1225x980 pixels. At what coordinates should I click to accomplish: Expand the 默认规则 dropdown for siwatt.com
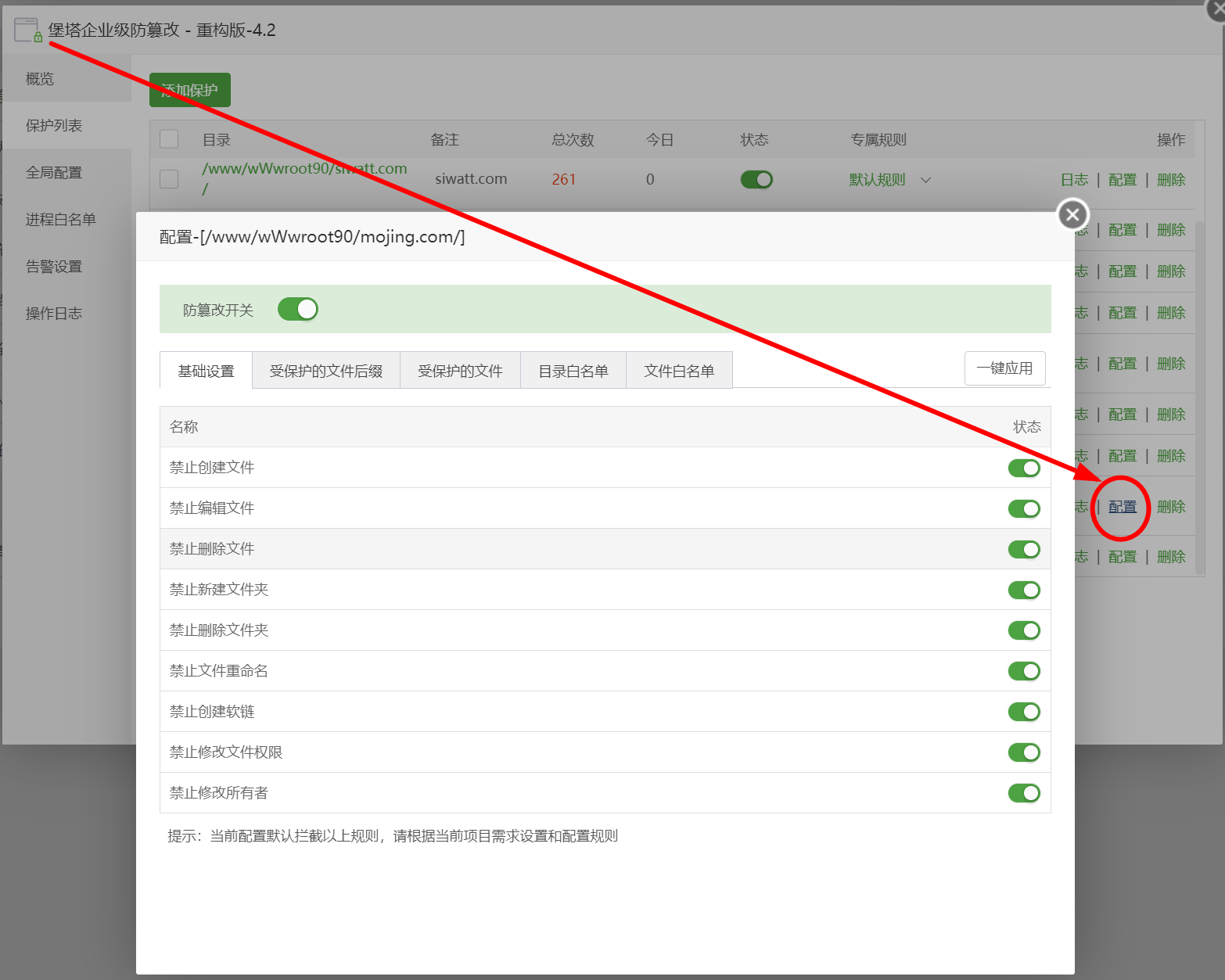click(x=877, y=180)
